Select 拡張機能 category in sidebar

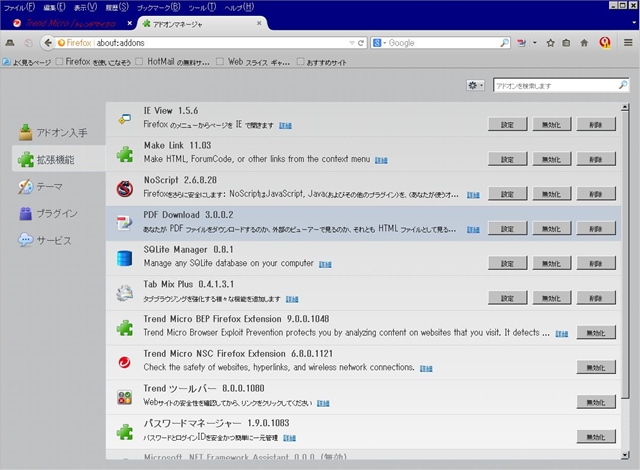[59, 159]
